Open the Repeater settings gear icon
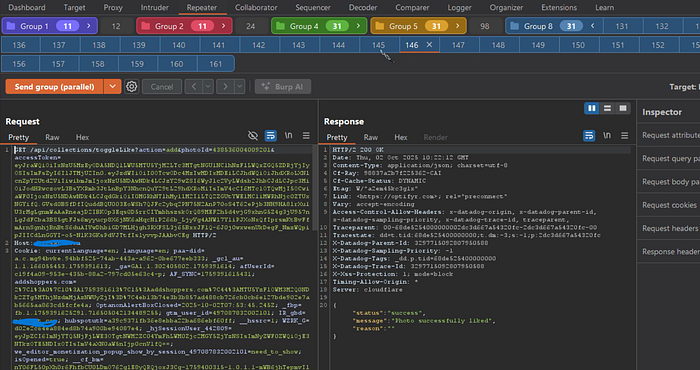Screen dimensions: 700x370 point(131,87)
